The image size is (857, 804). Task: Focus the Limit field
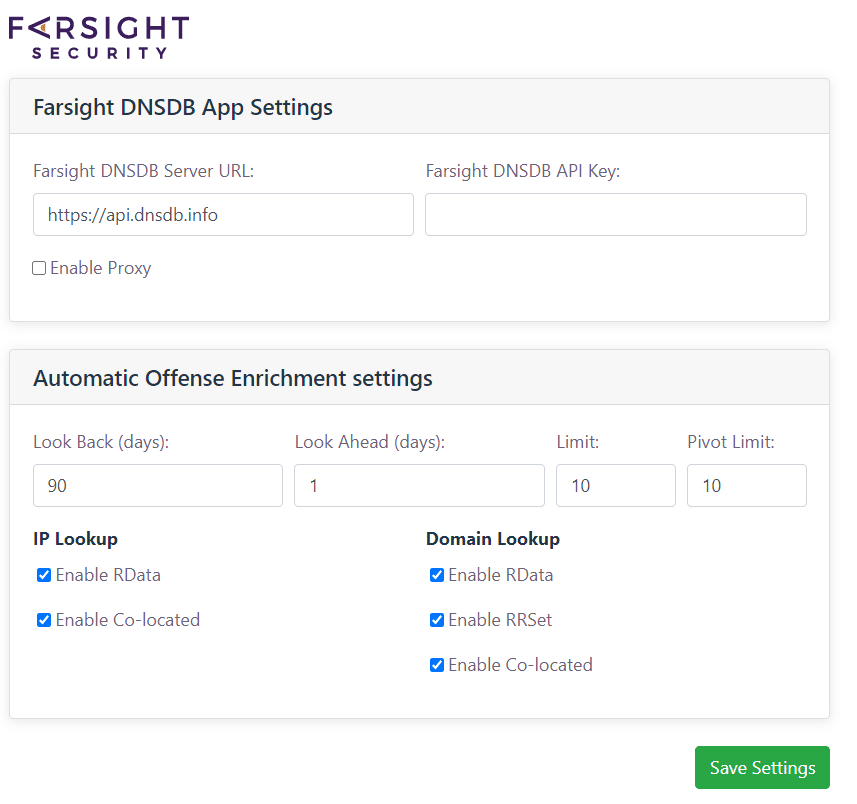(x=615, y=485)
